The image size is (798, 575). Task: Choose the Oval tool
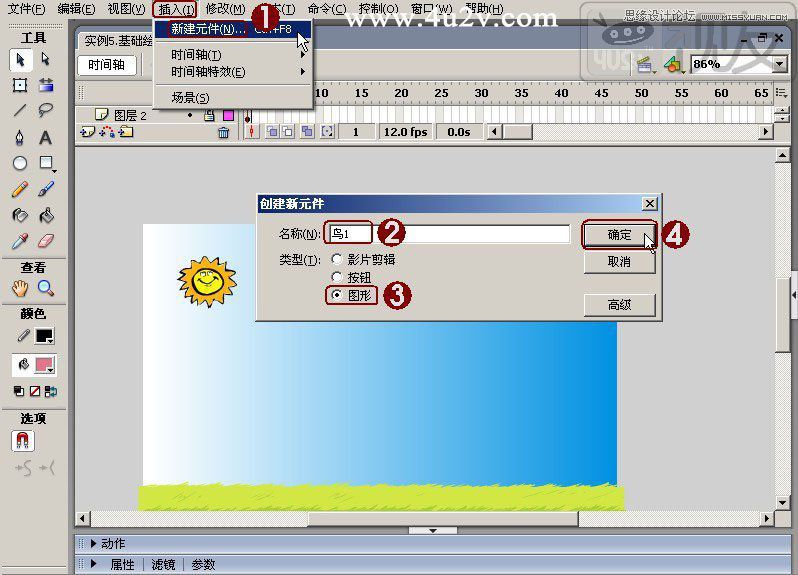tap(19, 163)
